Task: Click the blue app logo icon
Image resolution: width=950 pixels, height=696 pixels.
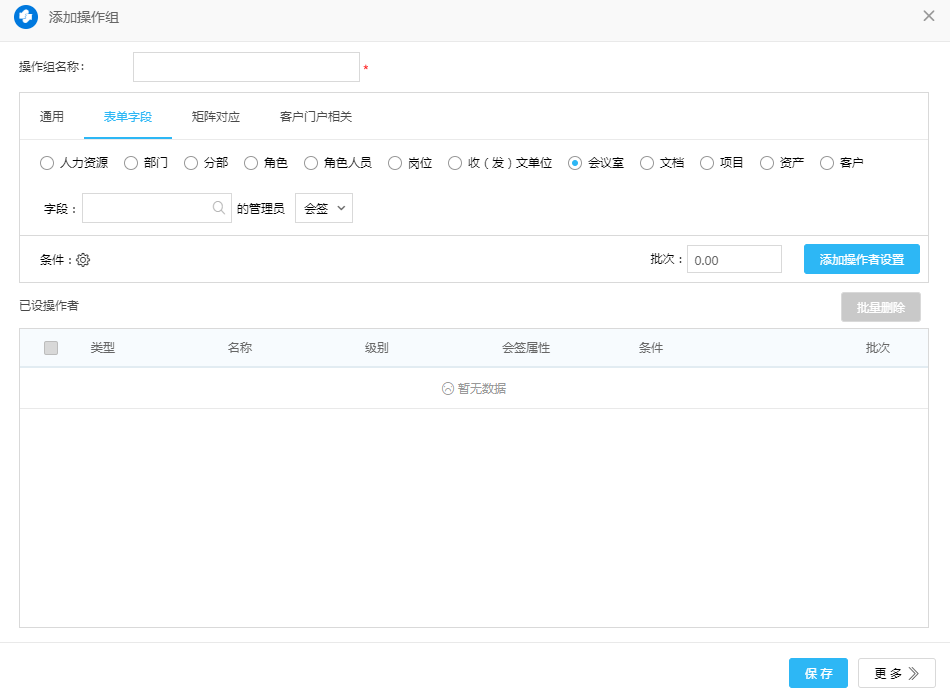Action: [x=25, y=17]
